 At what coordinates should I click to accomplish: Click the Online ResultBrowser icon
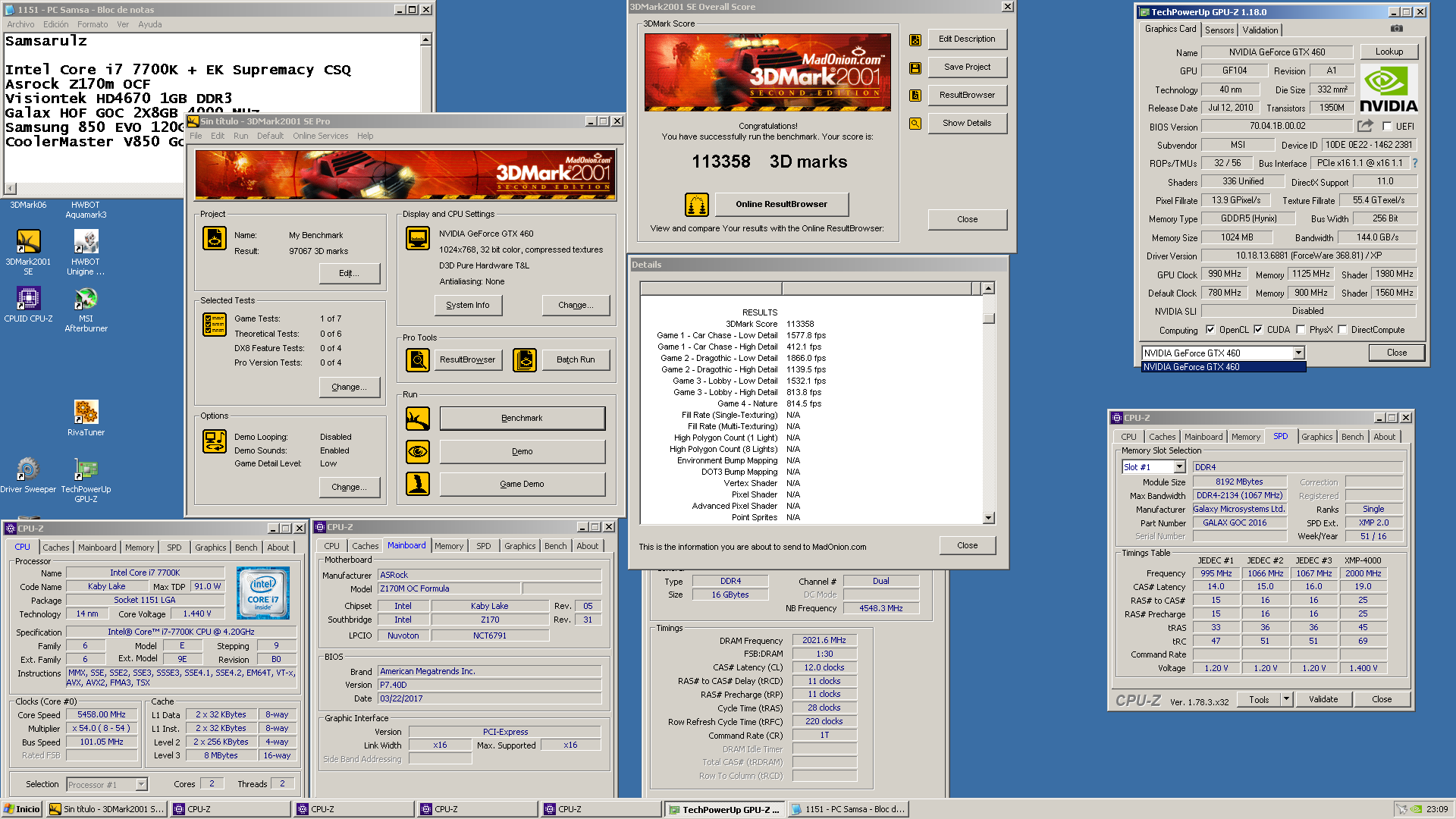point(697,204)
